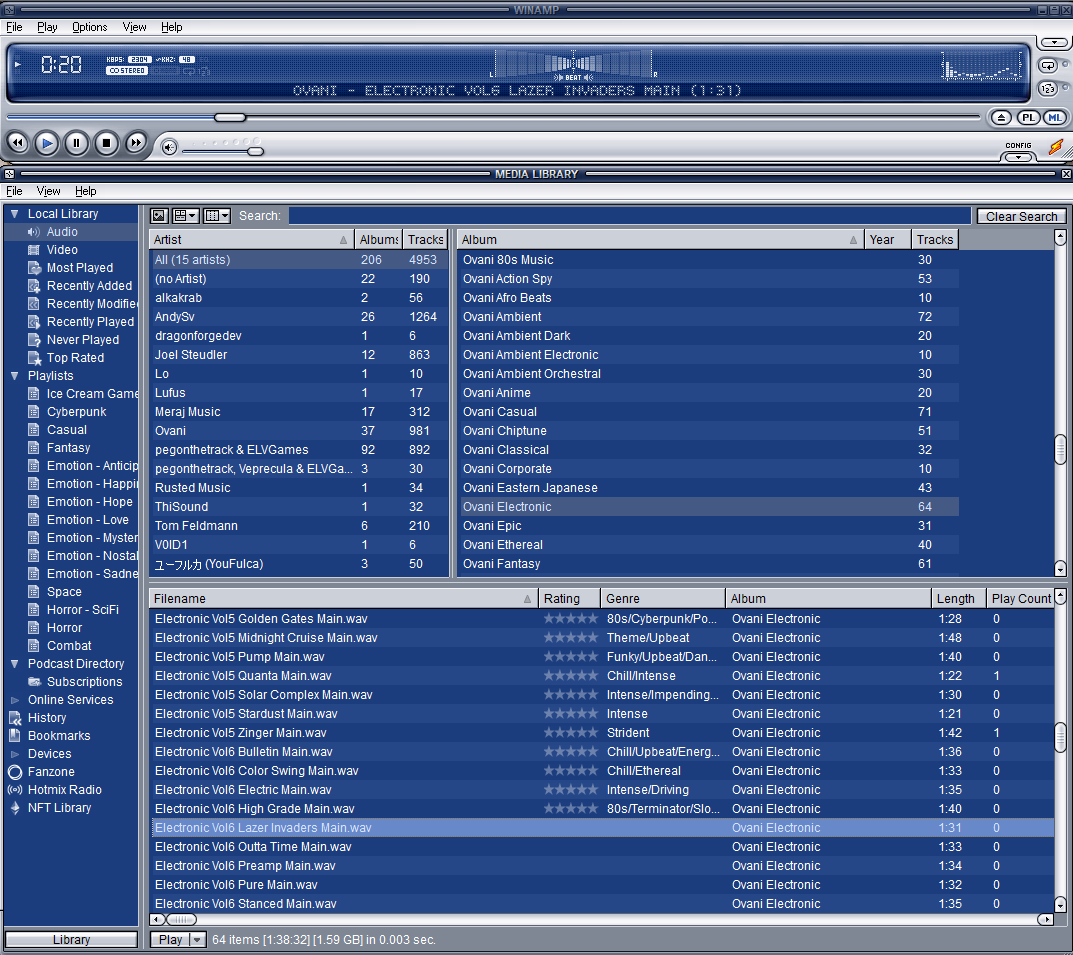Collapse the Playlists tree
This screenshot has height=955, width=1073.
[14, 376]
